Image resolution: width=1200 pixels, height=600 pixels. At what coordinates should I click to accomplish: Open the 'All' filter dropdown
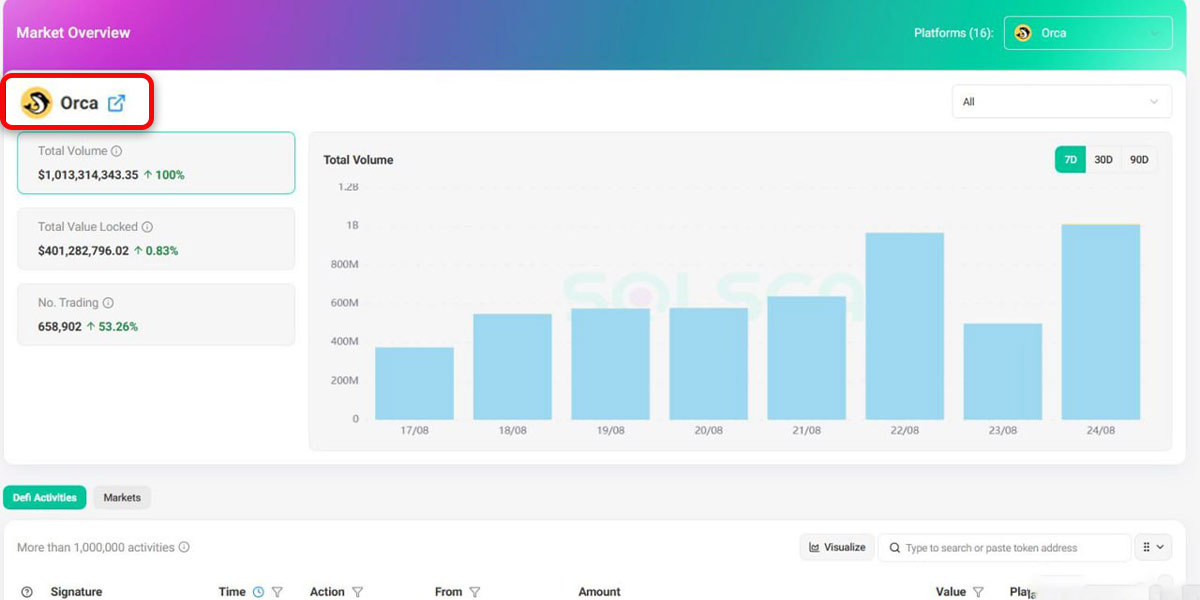coord(1061,102)
